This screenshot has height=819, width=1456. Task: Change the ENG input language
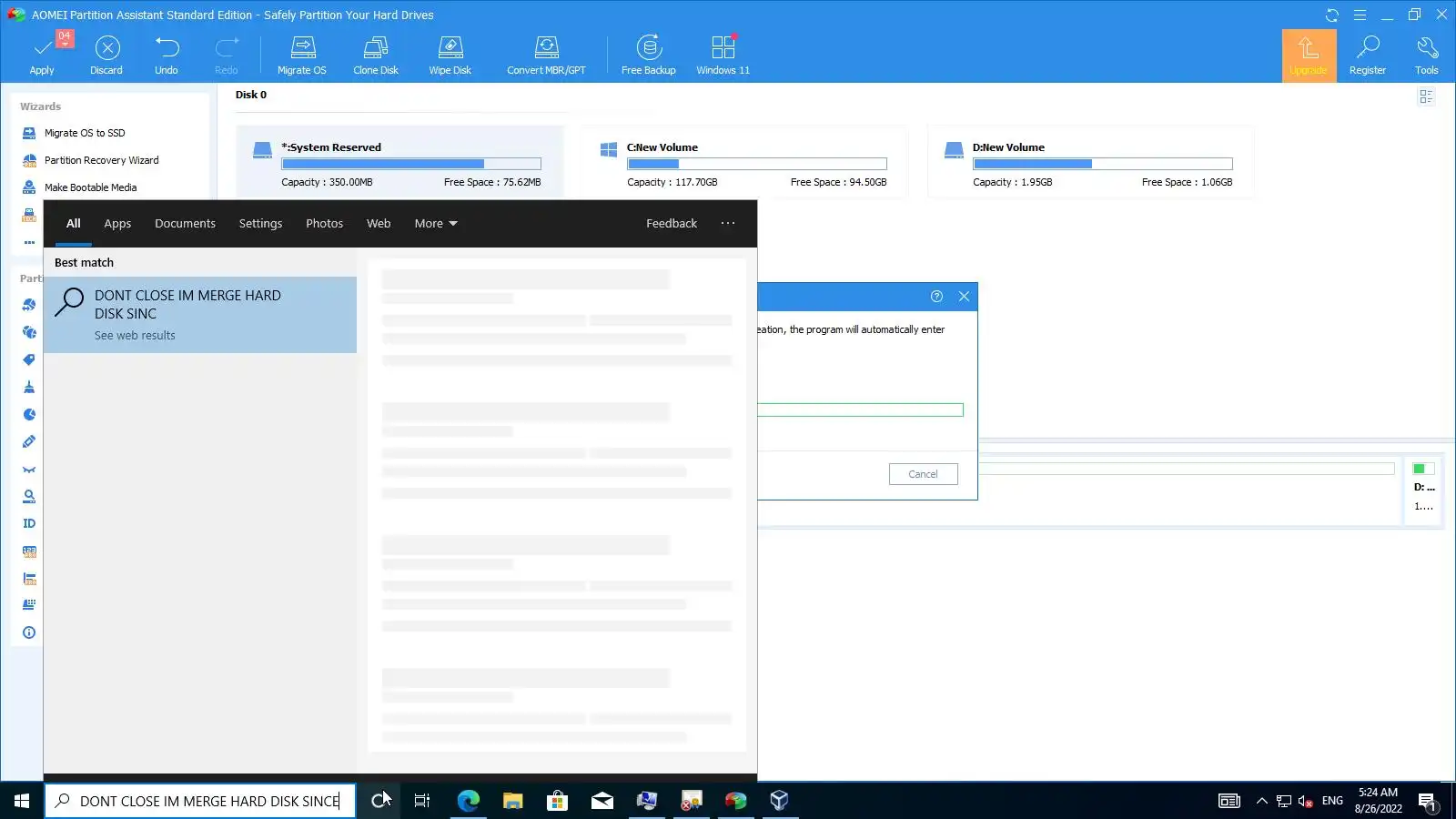click(1332, 801)
